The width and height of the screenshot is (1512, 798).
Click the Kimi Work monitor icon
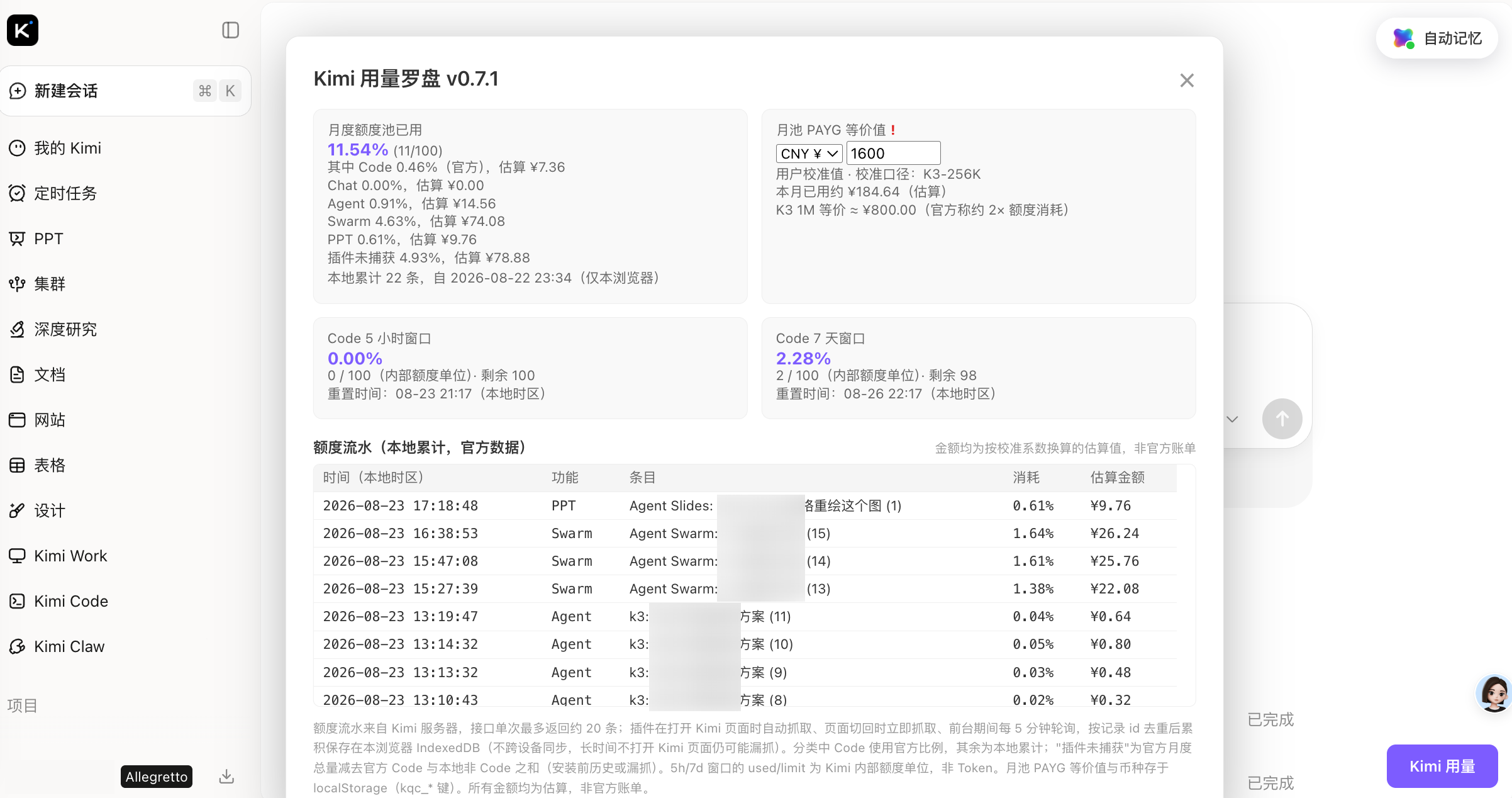[x=17, y=556]
